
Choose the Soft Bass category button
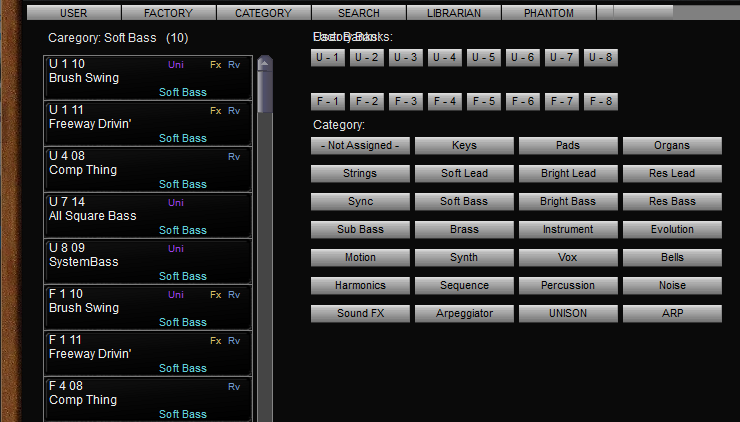click(x=464, y=202)
